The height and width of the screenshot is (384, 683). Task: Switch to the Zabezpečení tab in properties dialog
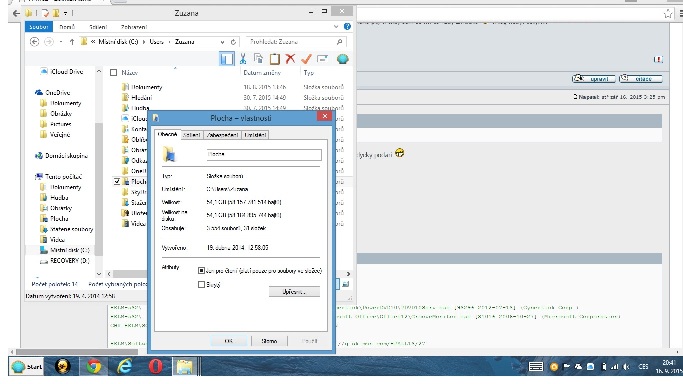tap(223, 135)
